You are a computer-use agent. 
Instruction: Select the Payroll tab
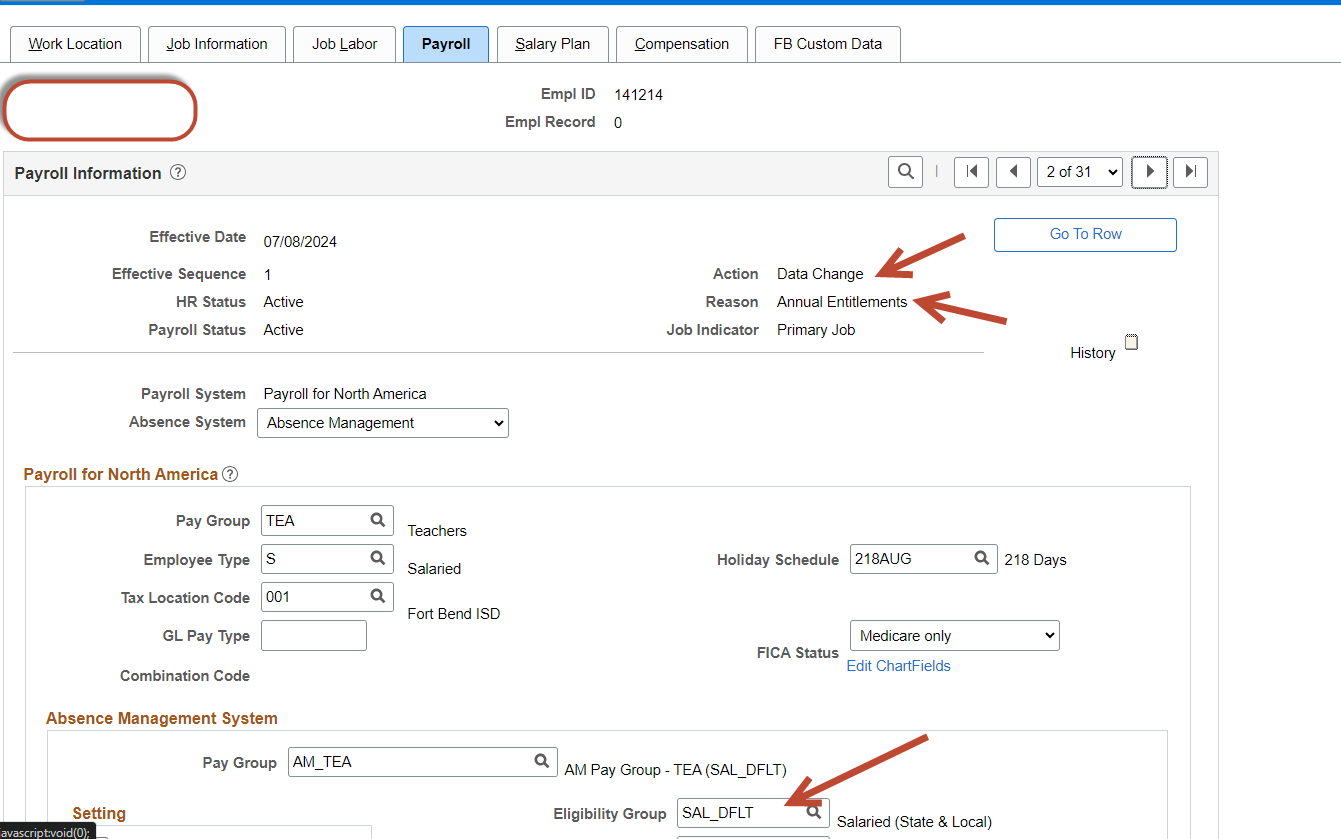pyautogui.click(x=446, y=44)
